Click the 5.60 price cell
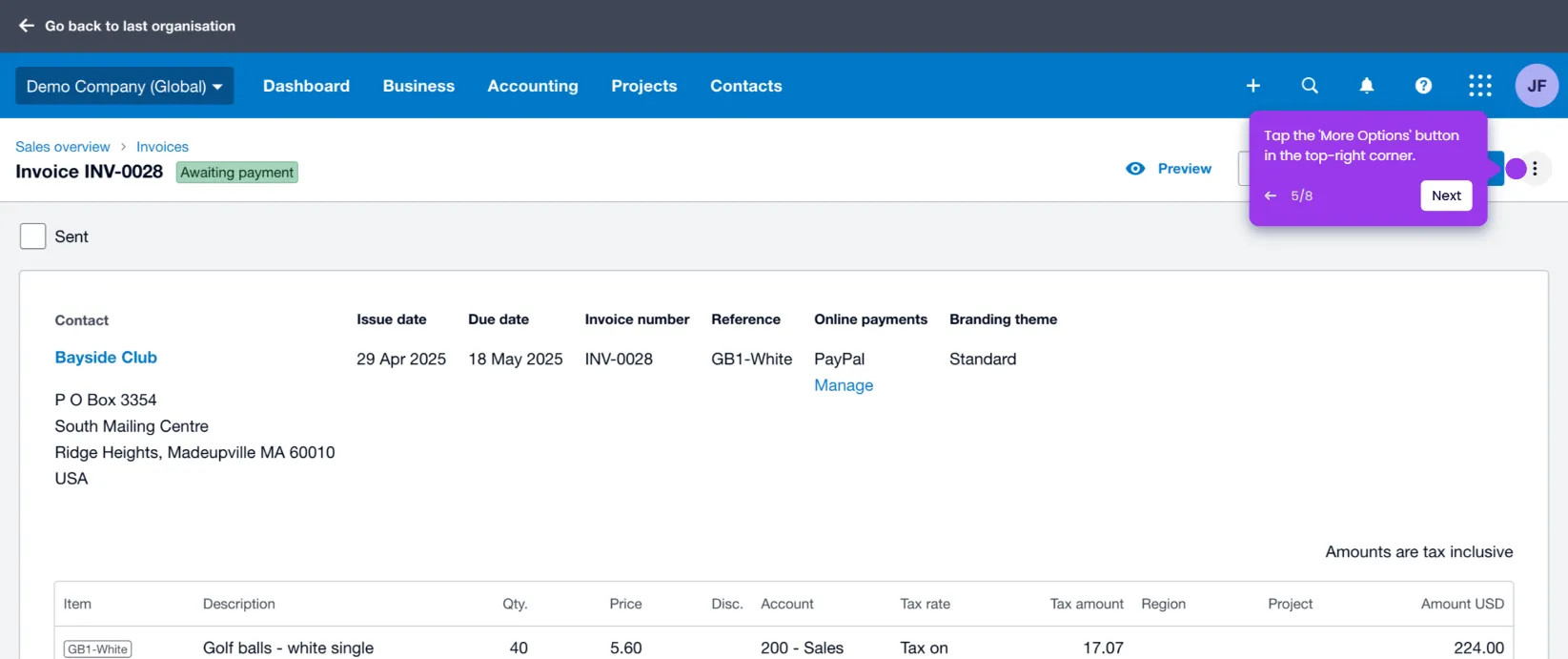The width and height of the screenshot is (1568, 659). (x=626, y=649)
